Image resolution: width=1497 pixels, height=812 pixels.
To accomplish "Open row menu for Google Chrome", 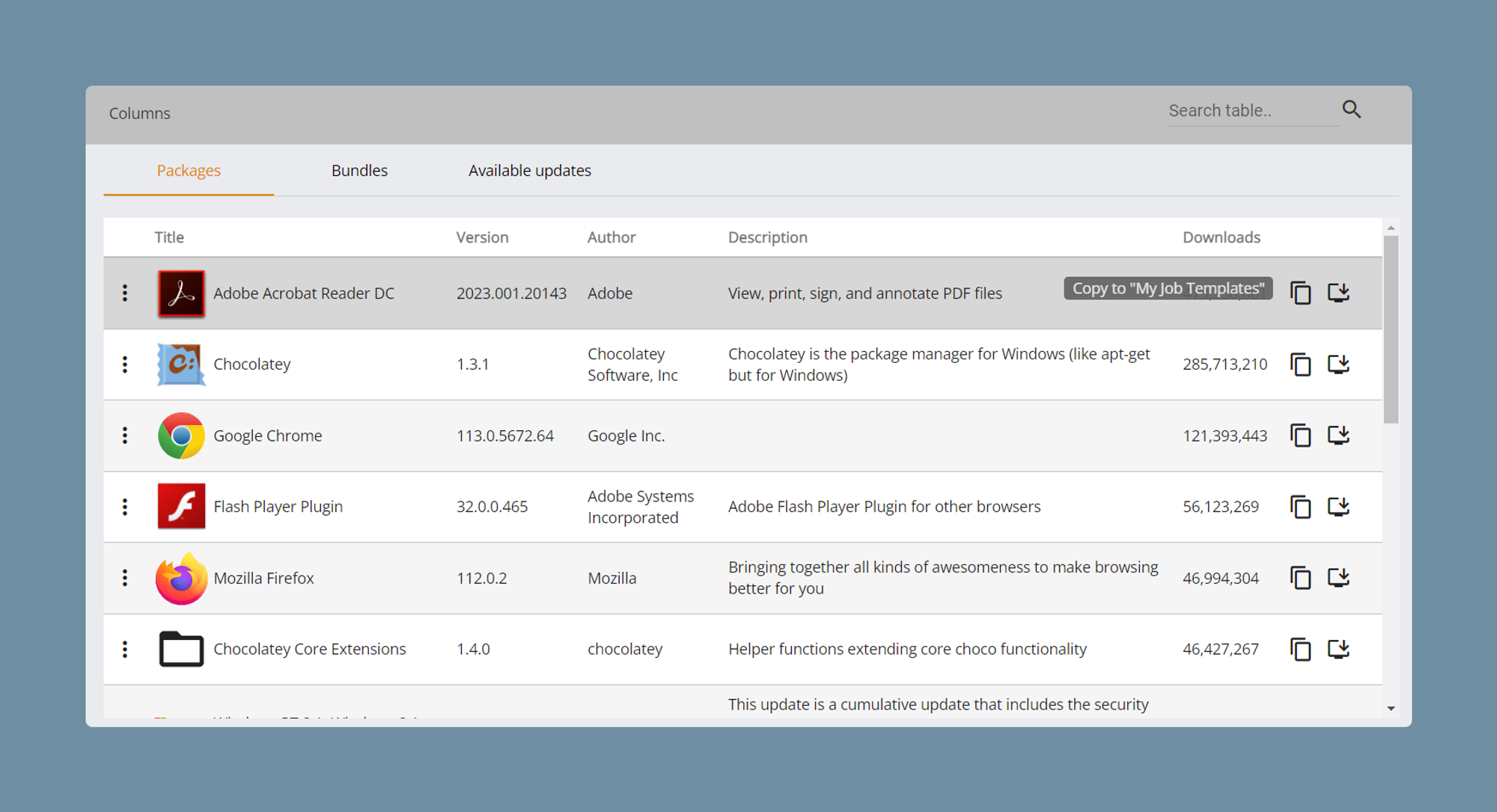I will [125, 436].
